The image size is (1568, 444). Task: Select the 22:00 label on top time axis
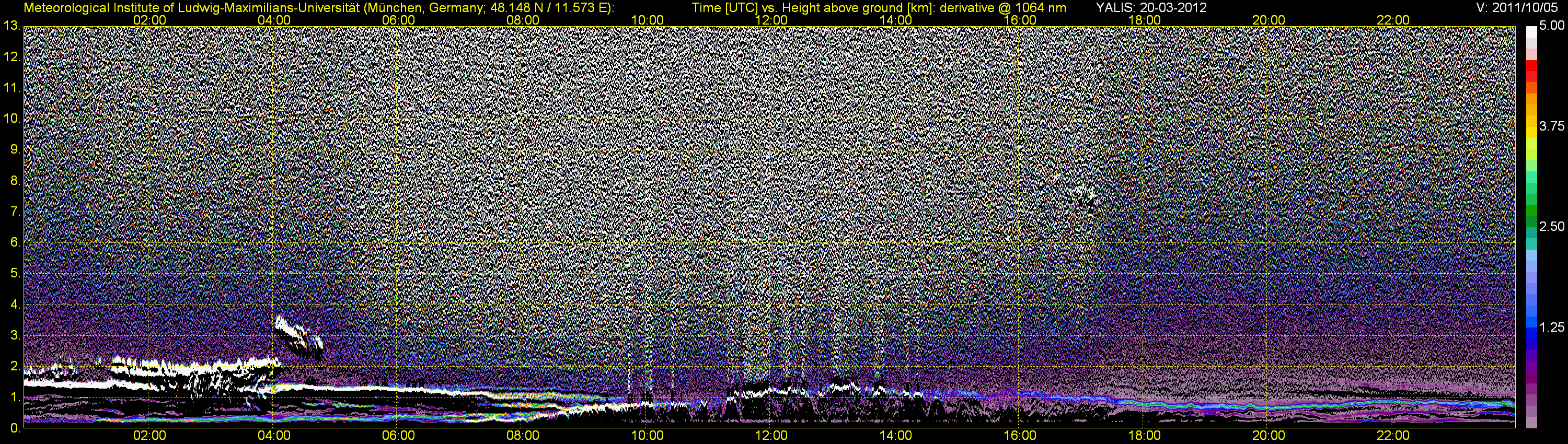click(x=1393, y=20)
